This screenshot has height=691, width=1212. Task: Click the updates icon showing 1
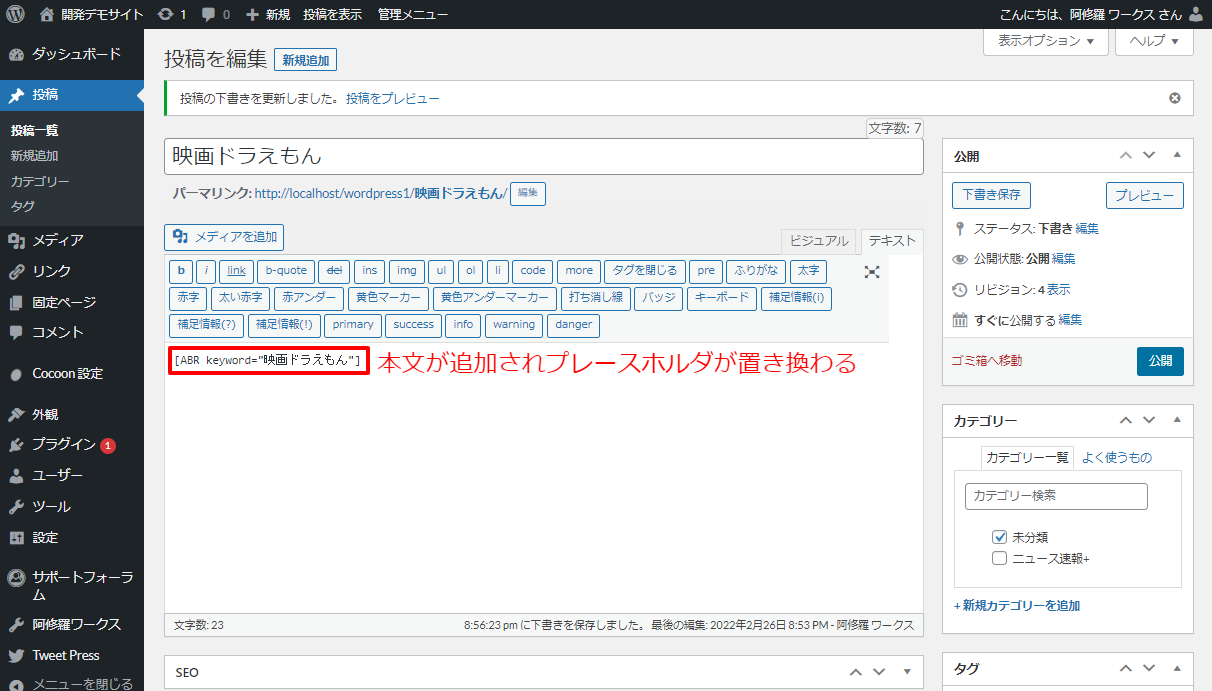point(172,15)
